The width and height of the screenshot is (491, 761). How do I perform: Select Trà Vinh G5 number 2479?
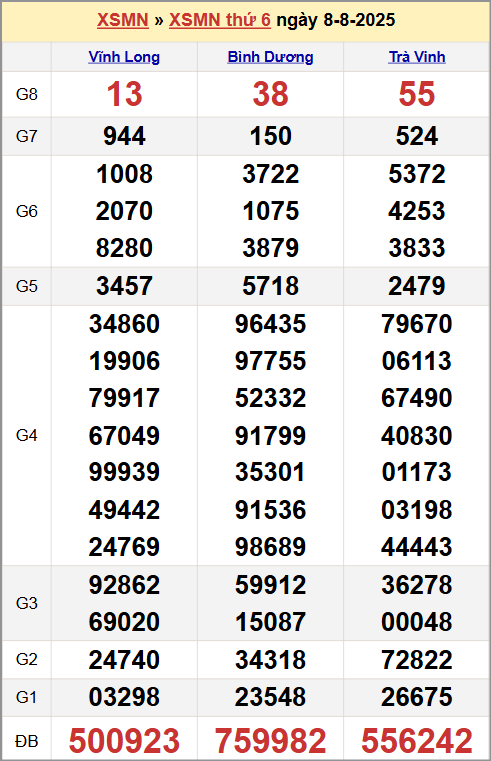[x=417, y=285]
